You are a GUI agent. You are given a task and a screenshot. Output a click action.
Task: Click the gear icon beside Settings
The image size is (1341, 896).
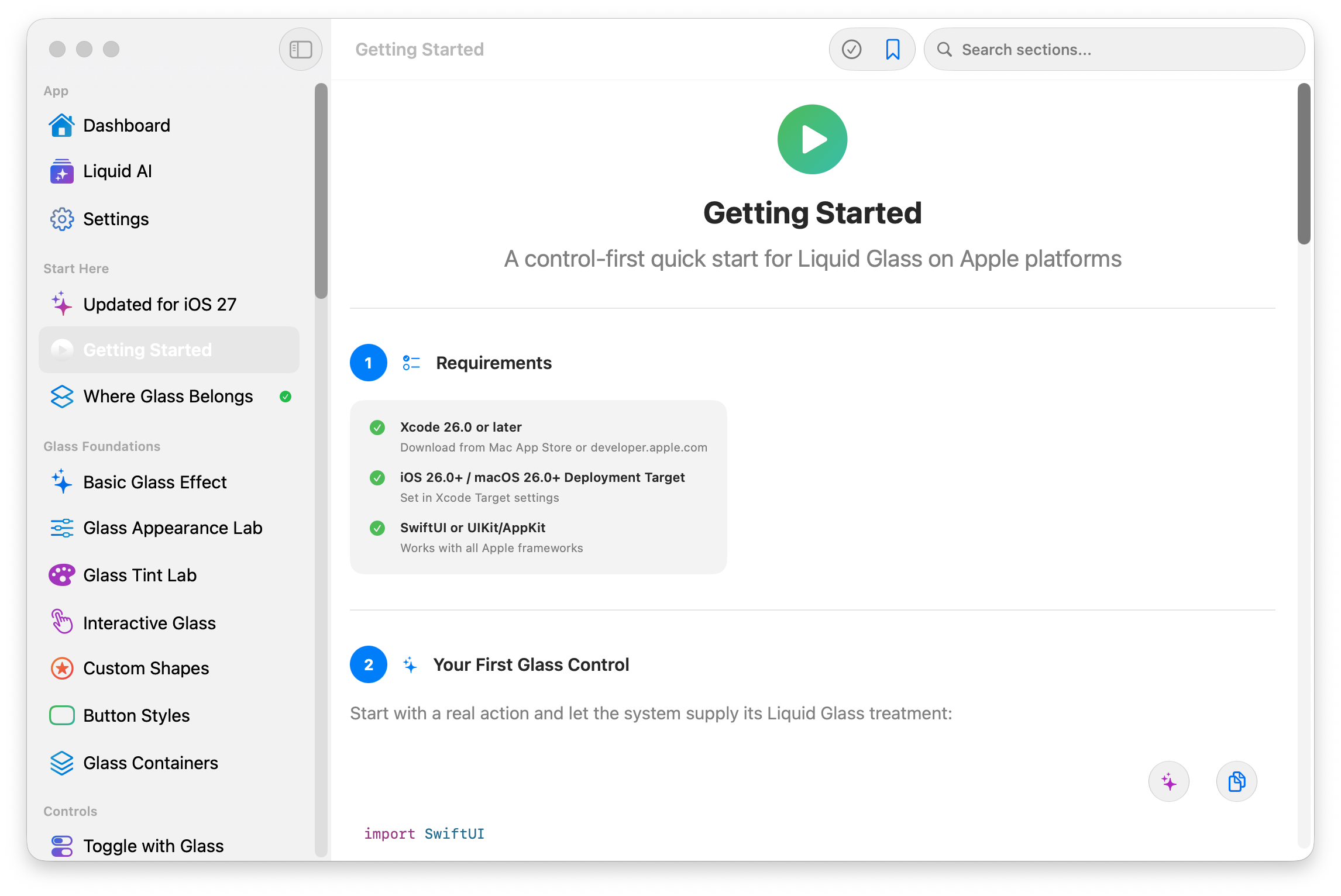tap(61, 219)
